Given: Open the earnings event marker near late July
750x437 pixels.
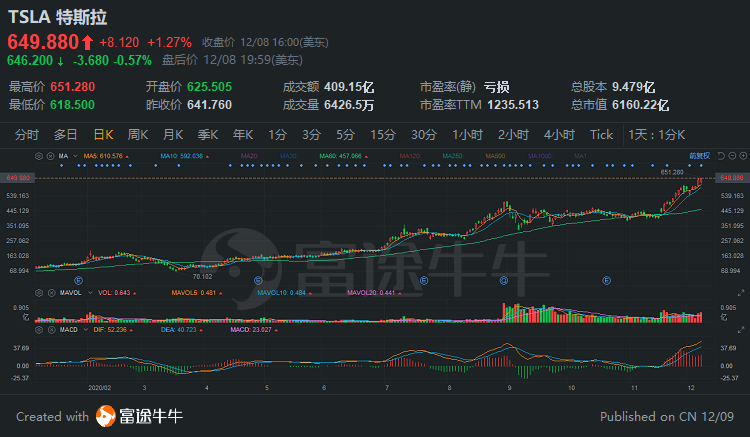Looking at the screenshot, I should pyautogui.click(x=424, y=281).
